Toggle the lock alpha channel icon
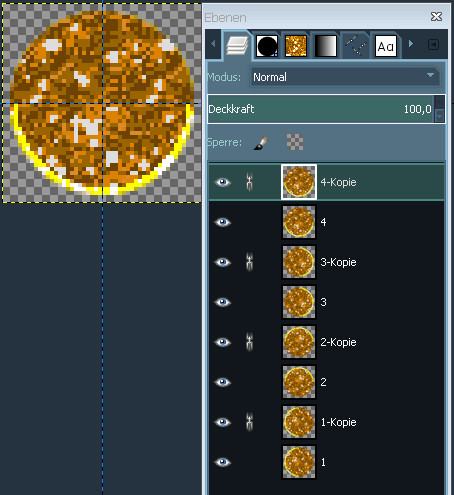This screenshot has width=454, height=495. coord(295,142)
